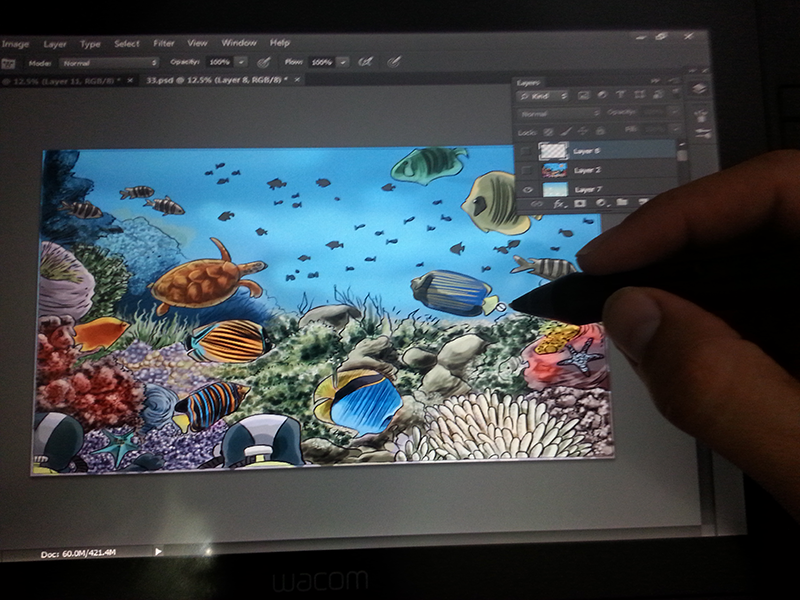Open the View menu
Viewport: 800px width, 600px height.
pos(197,43)
